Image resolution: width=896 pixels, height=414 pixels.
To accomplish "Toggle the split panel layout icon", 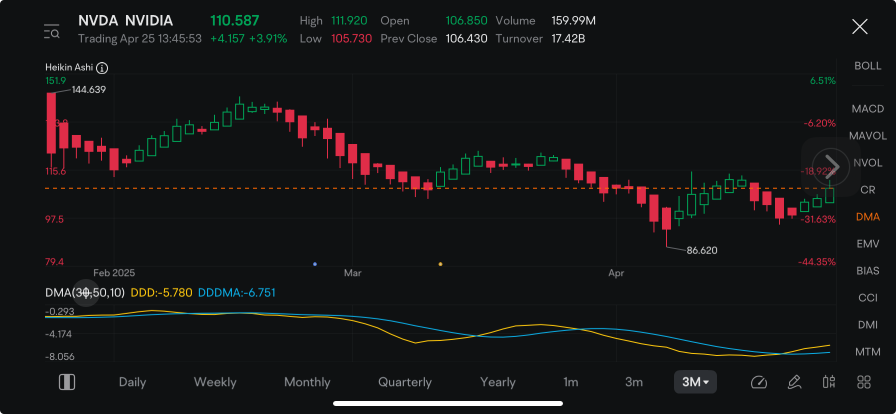I will pyautogui.click(x=67, y=382).
